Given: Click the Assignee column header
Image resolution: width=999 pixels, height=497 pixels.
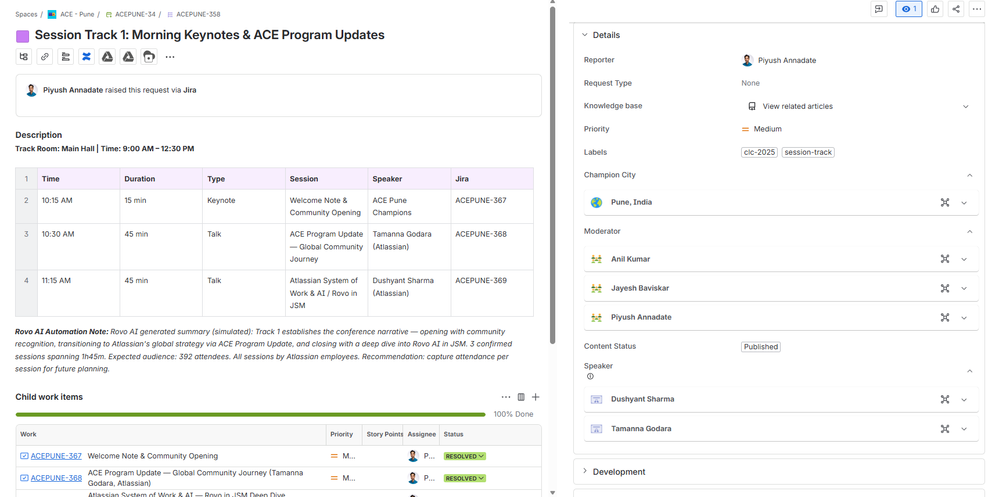Looking at the screenshot, I should (422, 435).
